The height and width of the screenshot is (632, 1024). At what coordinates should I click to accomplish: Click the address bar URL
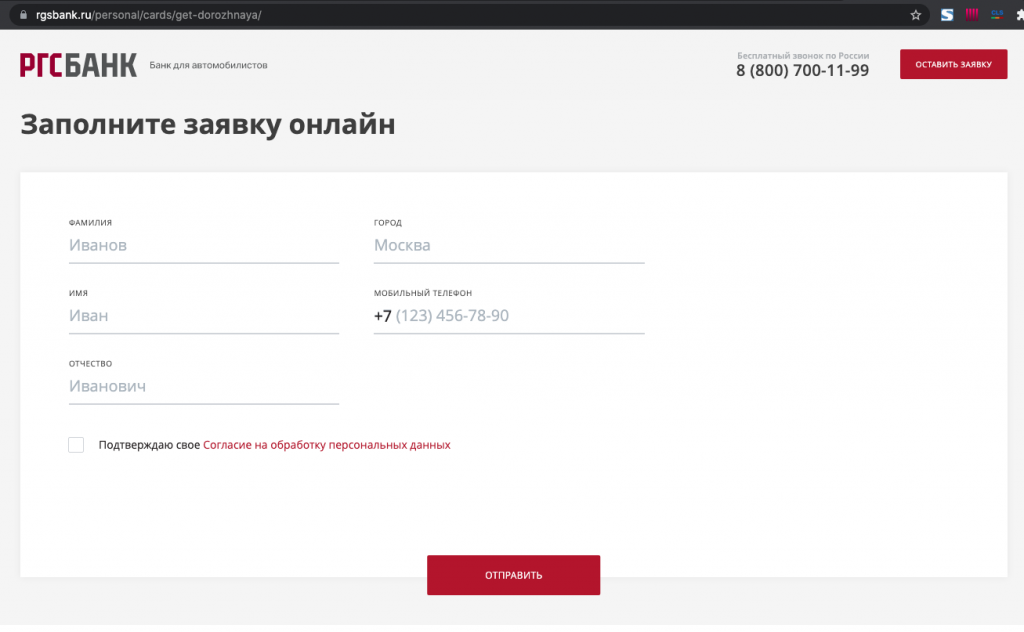pos(148,15)
